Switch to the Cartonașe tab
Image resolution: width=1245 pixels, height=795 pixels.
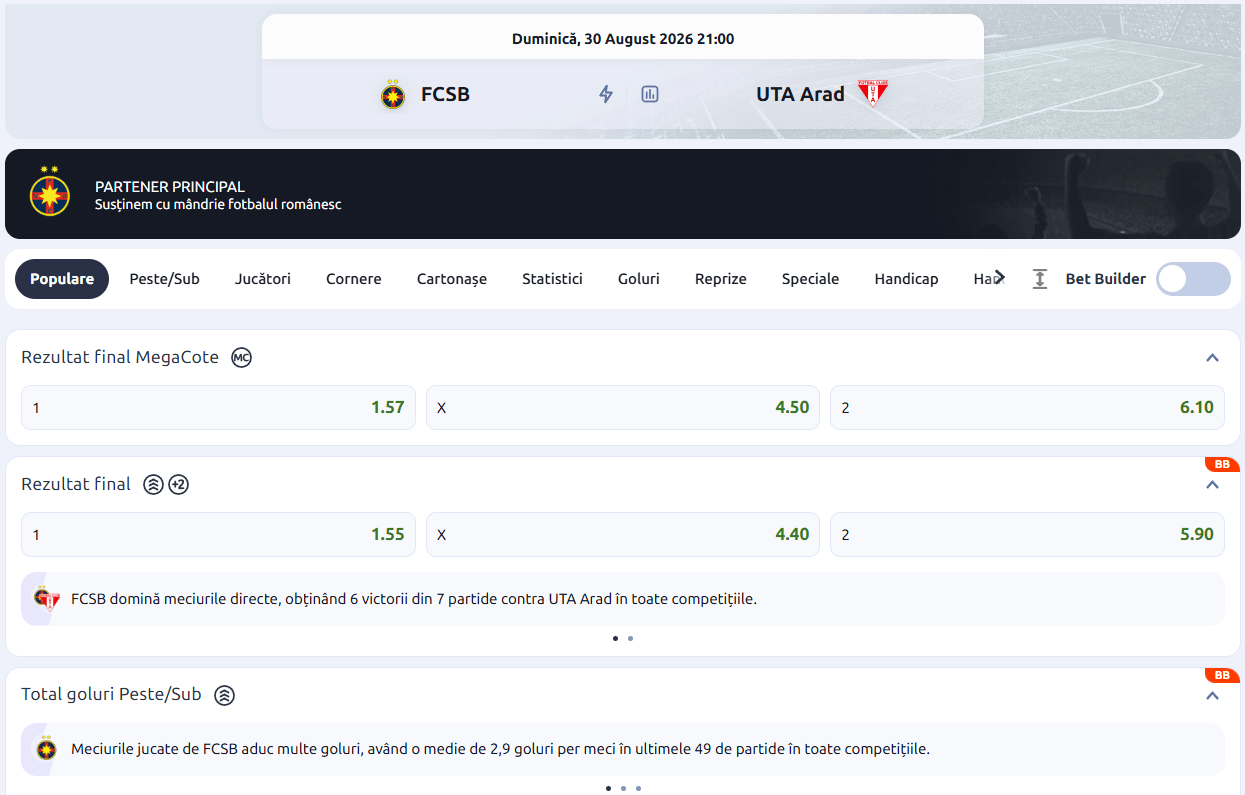(x=452, y=279)
